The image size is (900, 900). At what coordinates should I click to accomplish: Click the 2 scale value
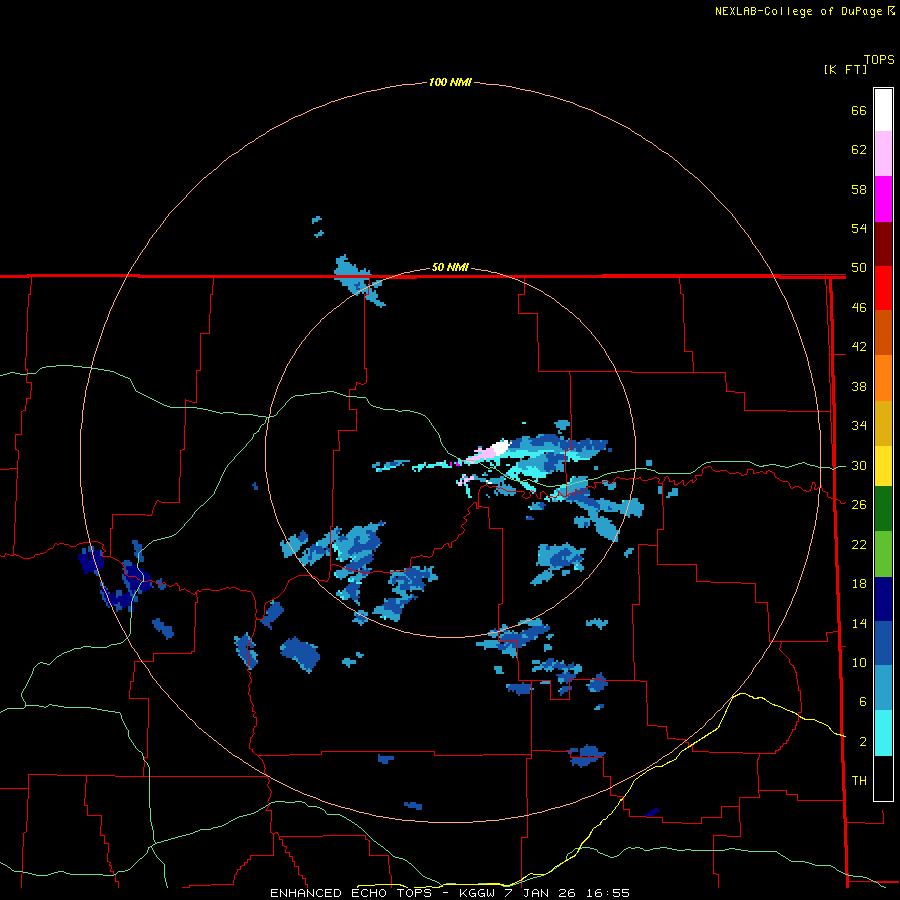pos(862,742)
